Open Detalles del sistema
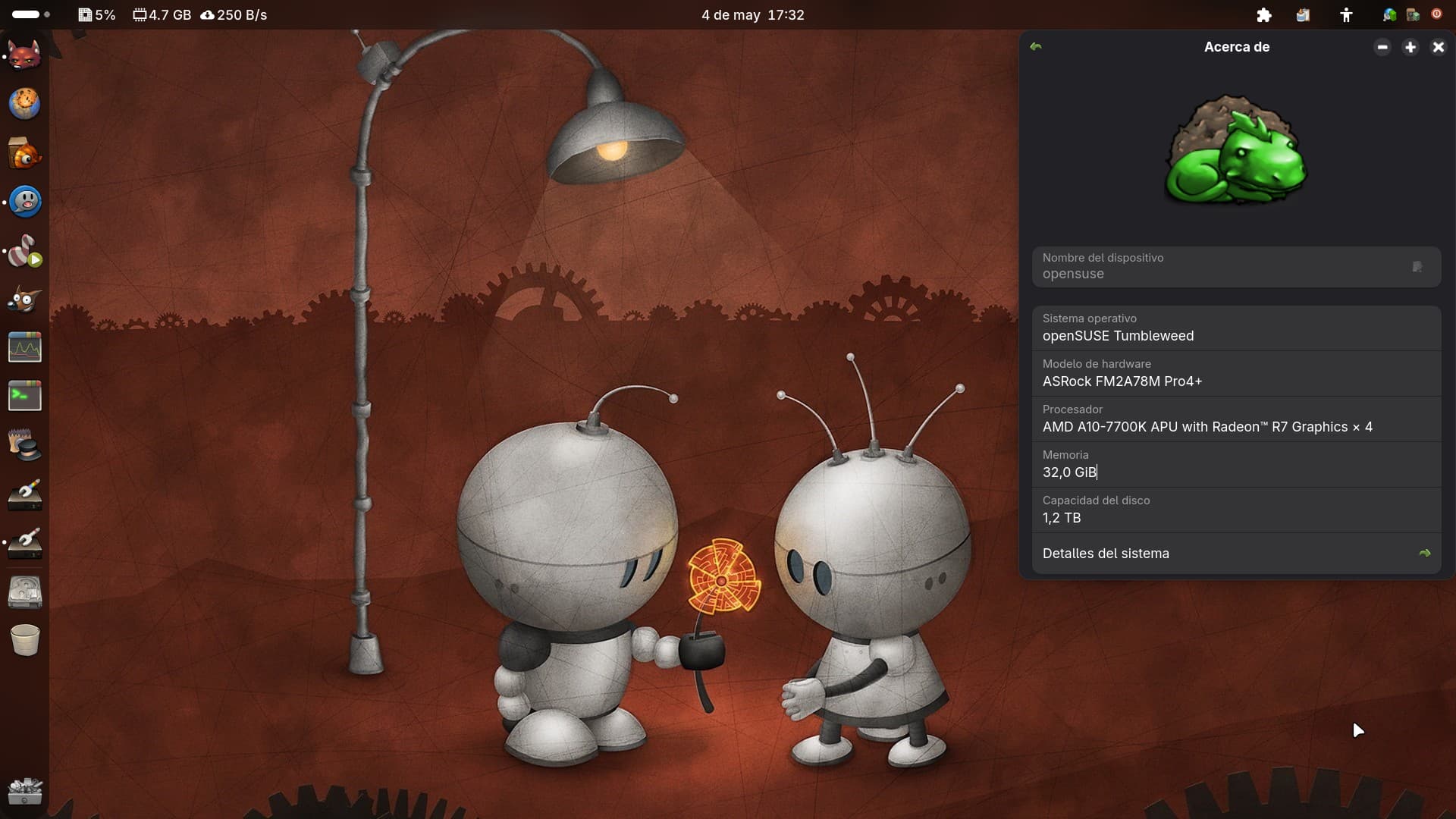1456x819 pixels. tap(1106, 554)
